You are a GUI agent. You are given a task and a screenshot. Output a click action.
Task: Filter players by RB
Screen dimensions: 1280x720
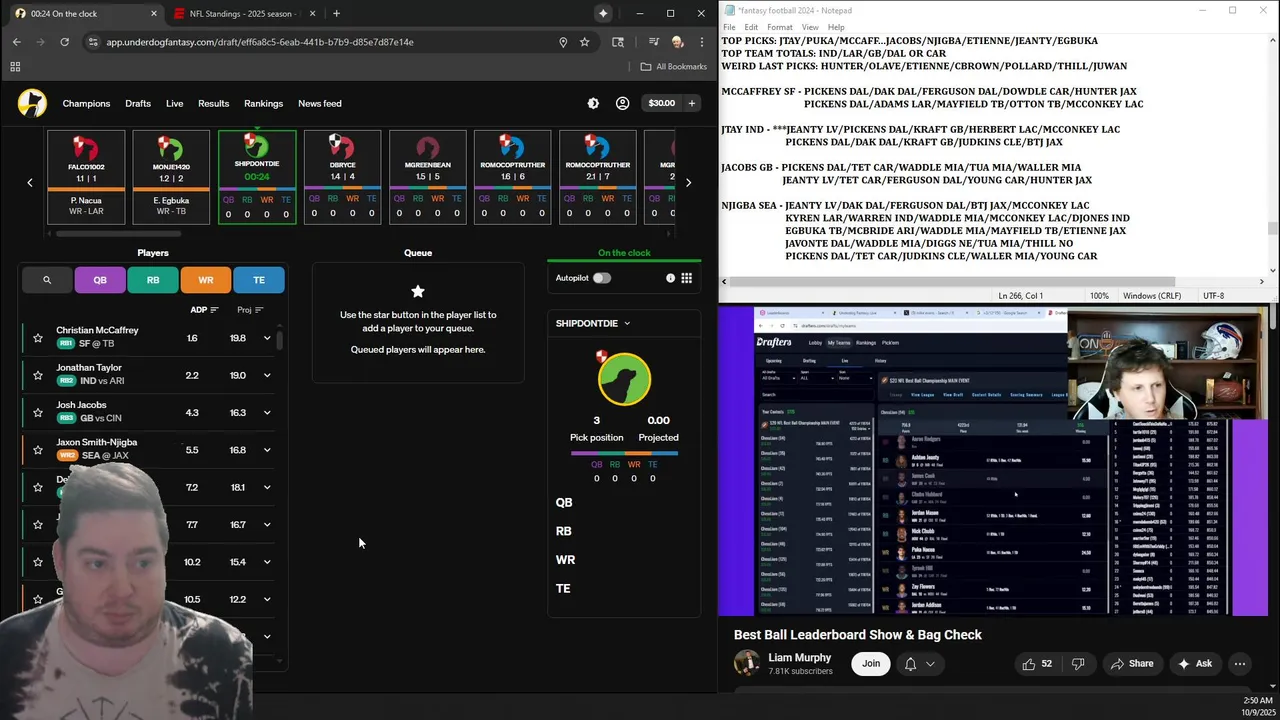[x=153, y=280]
